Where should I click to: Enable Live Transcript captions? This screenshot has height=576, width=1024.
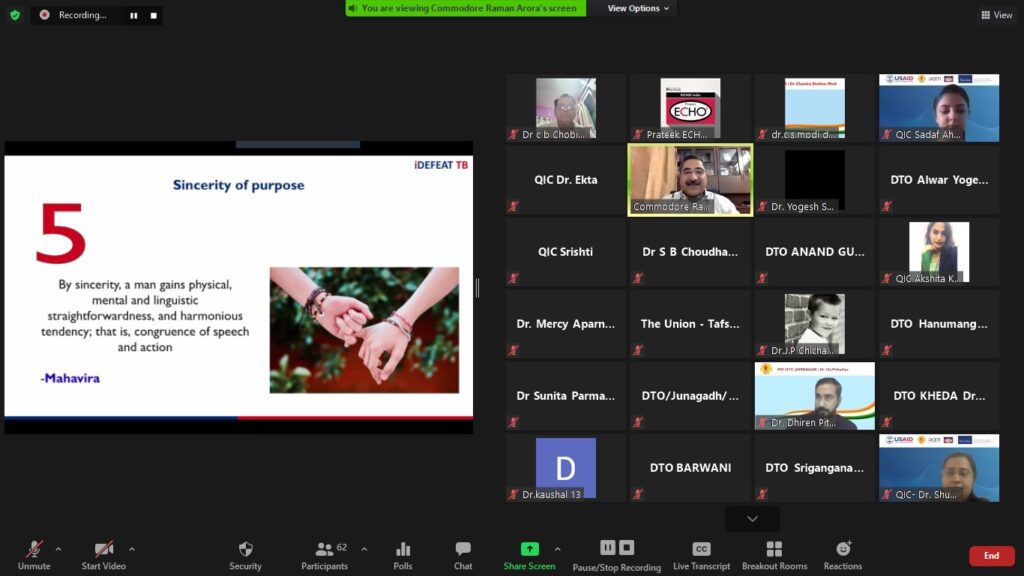701,555
